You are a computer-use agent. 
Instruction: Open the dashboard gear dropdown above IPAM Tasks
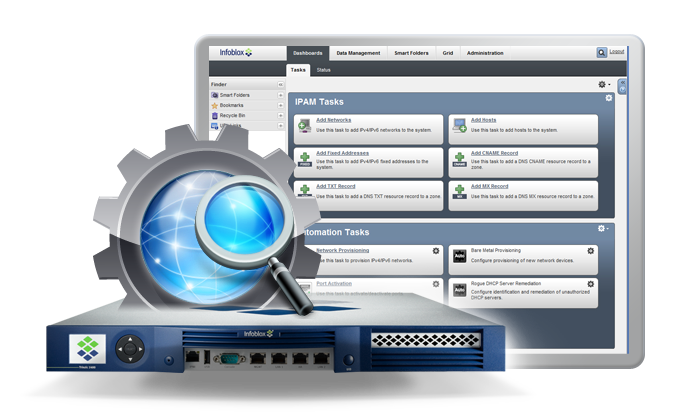(603, 85)
